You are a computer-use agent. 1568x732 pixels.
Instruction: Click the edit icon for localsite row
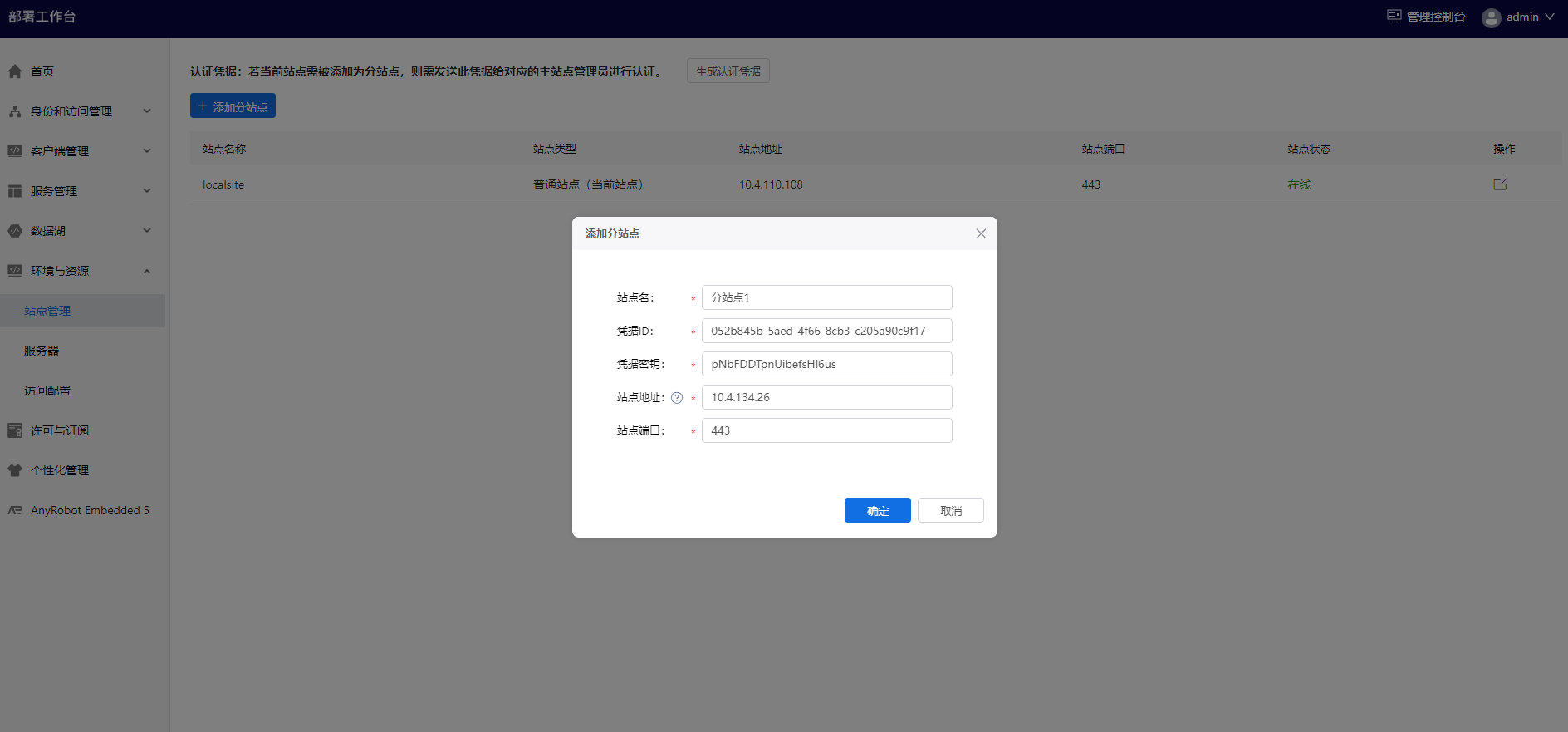click(x=1500, y=184)
